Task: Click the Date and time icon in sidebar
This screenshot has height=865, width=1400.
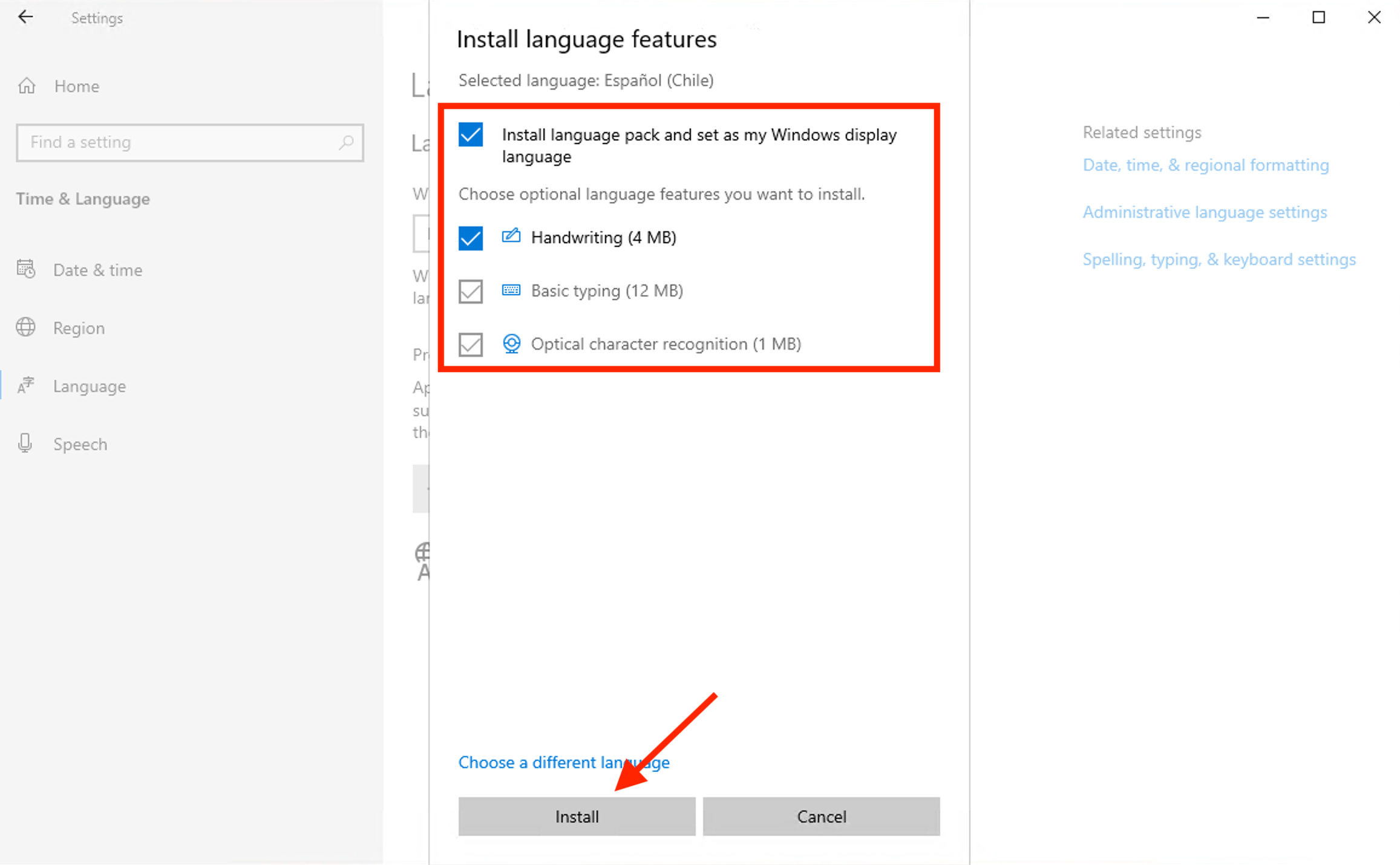Action: [x=26, y=270]
